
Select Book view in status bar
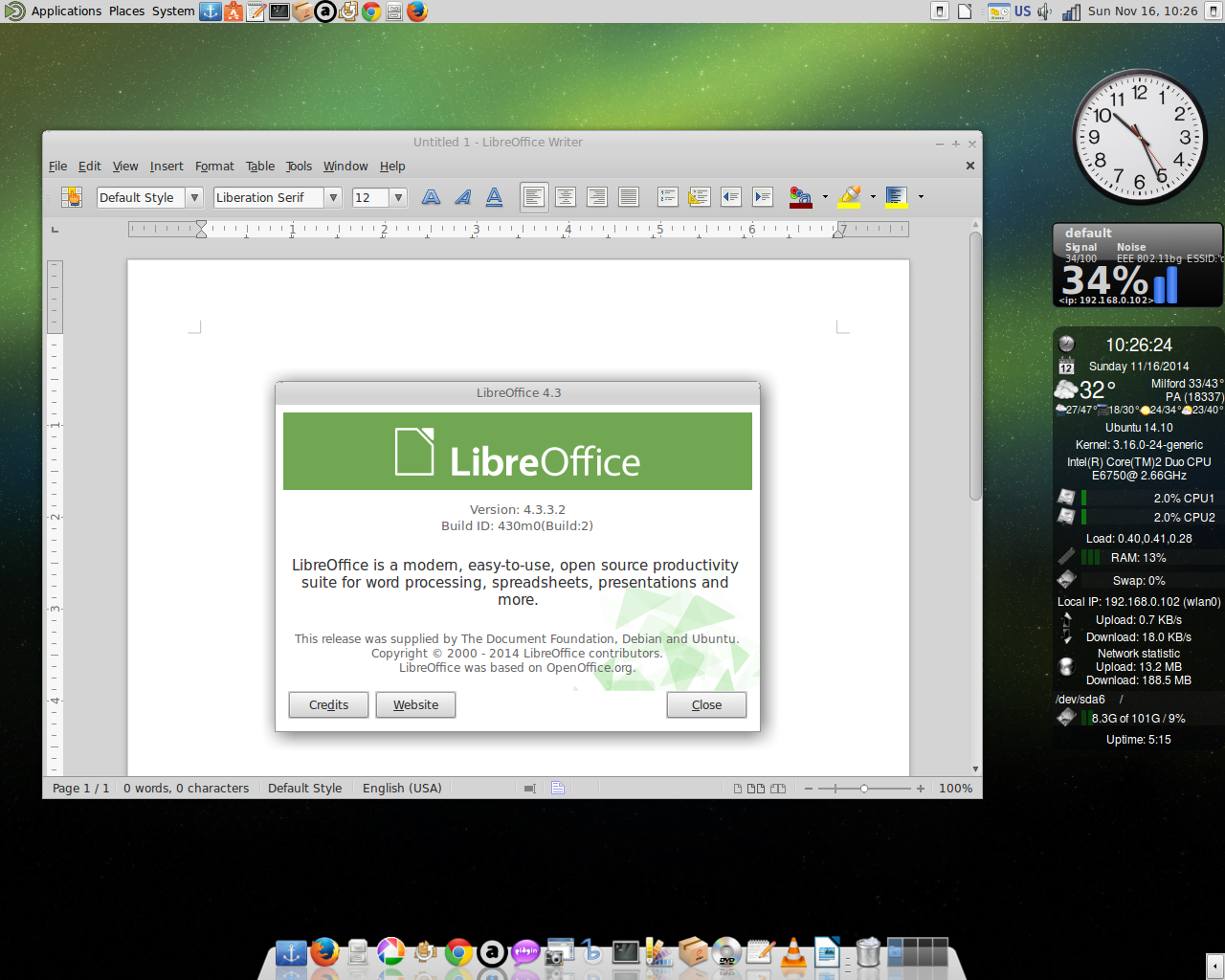pos(778,789)
